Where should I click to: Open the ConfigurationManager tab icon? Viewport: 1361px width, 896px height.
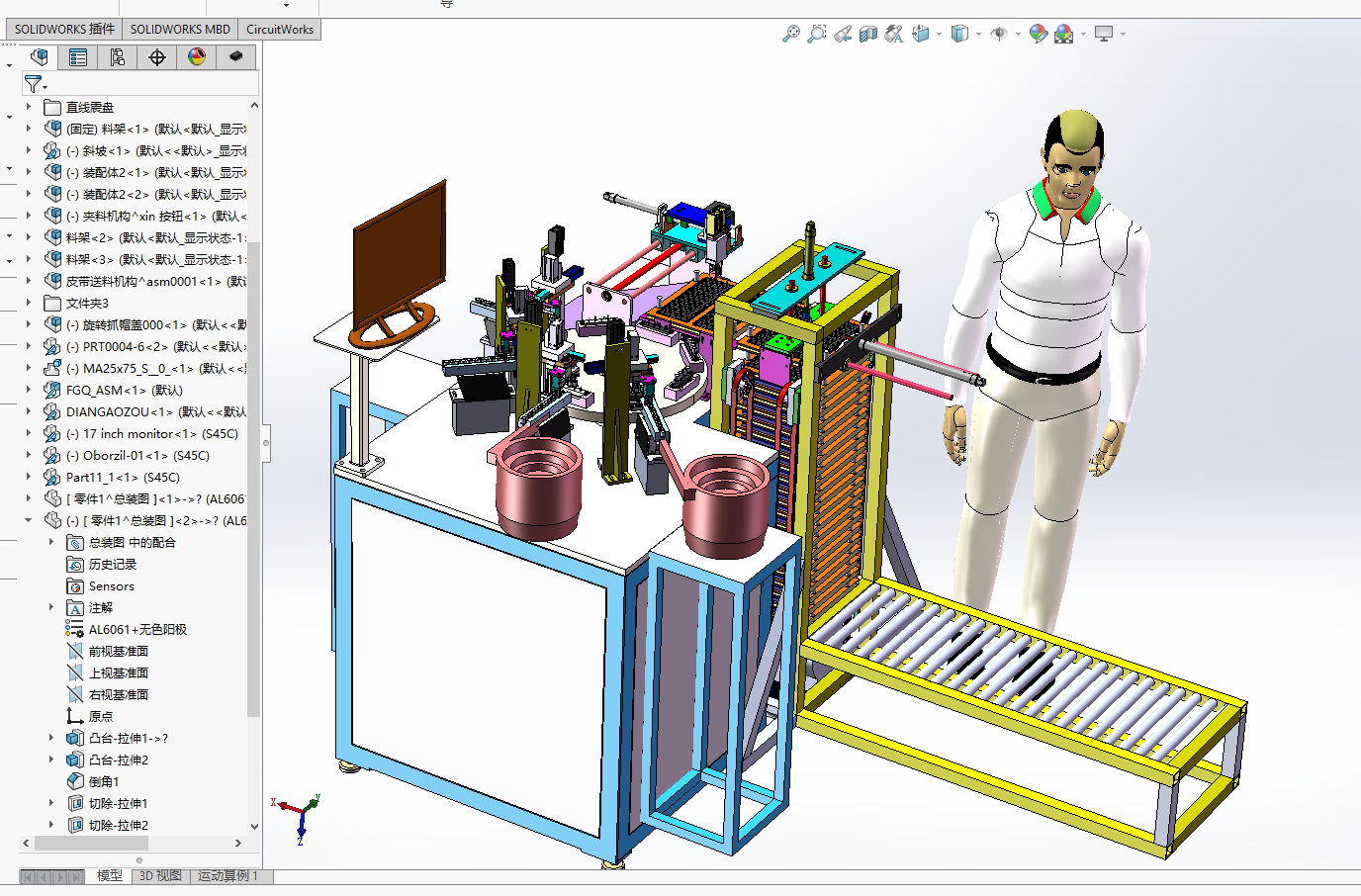(x=118, y=57)
